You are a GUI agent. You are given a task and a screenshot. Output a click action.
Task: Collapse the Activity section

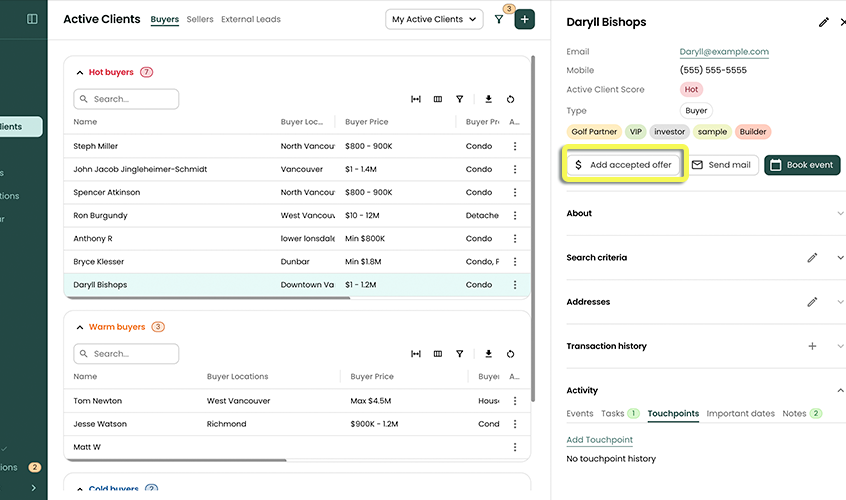840,390
